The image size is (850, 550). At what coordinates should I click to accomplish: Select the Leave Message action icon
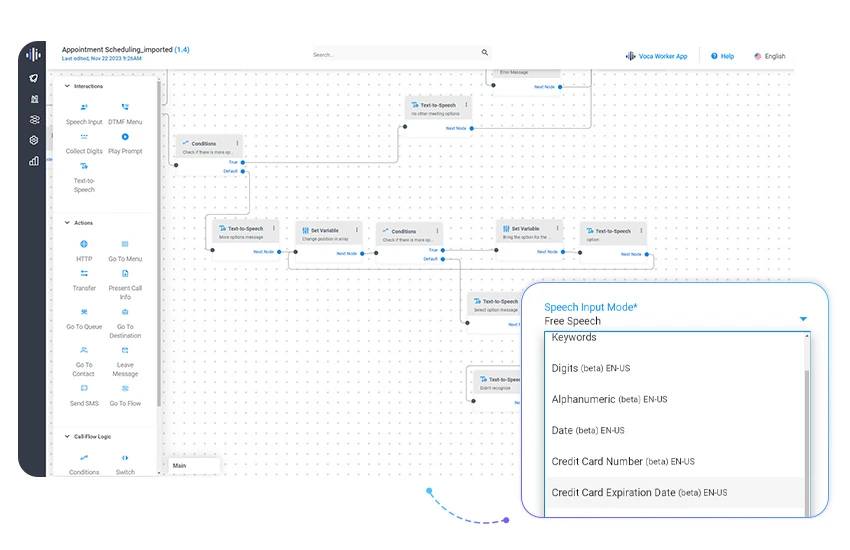[x=125, y=350]
